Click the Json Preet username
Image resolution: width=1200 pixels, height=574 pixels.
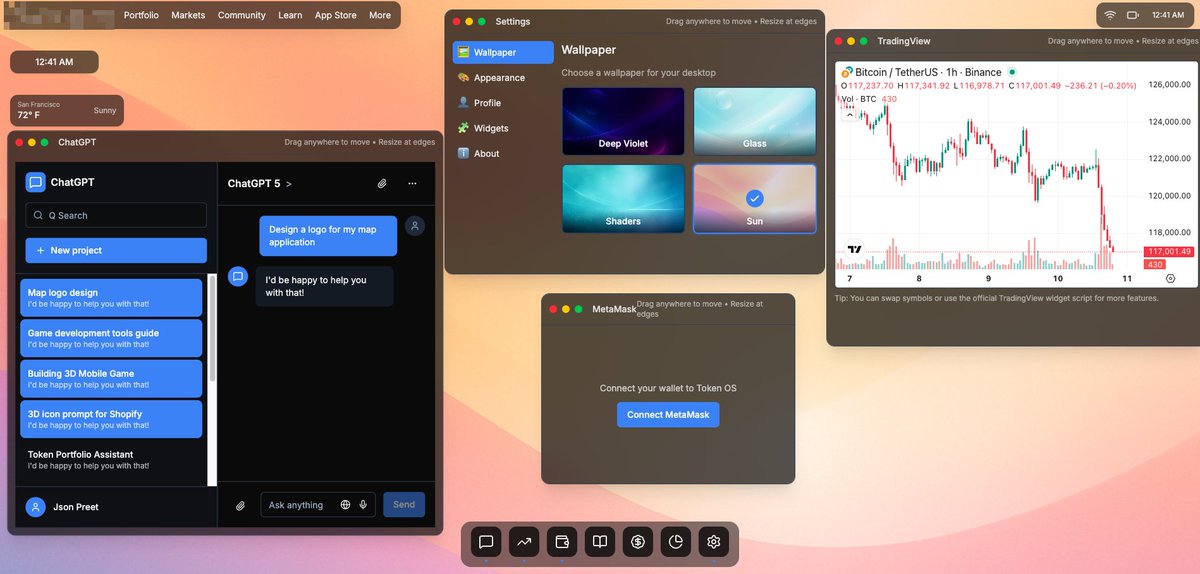[76, 507]
